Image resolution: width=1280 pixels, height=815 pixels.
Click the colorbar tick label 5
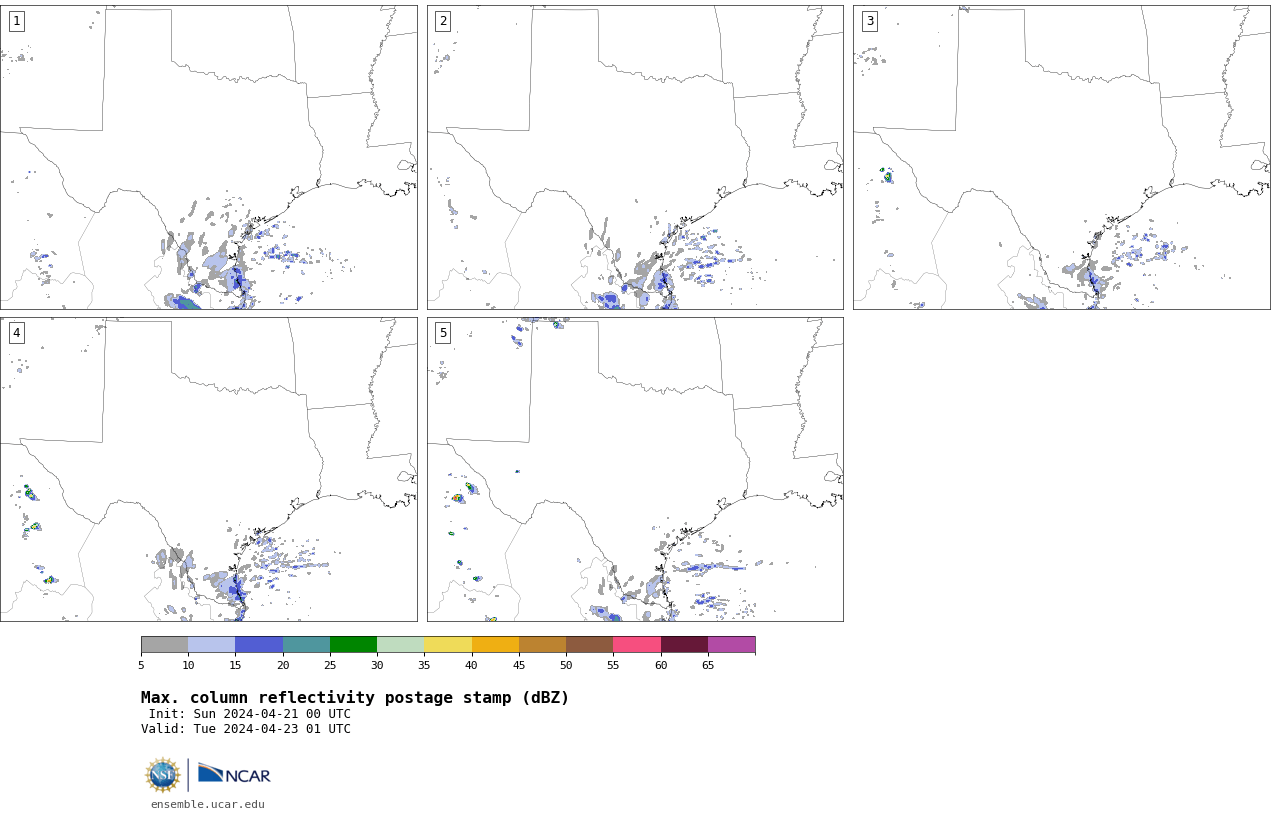click(141, 665)
